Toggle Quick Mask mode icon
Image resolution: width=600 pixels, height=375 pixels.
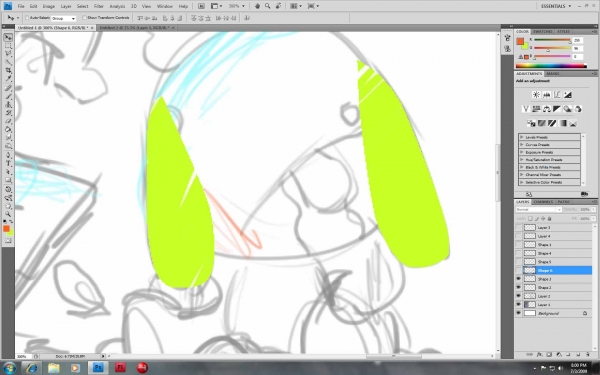click(8, 241)
